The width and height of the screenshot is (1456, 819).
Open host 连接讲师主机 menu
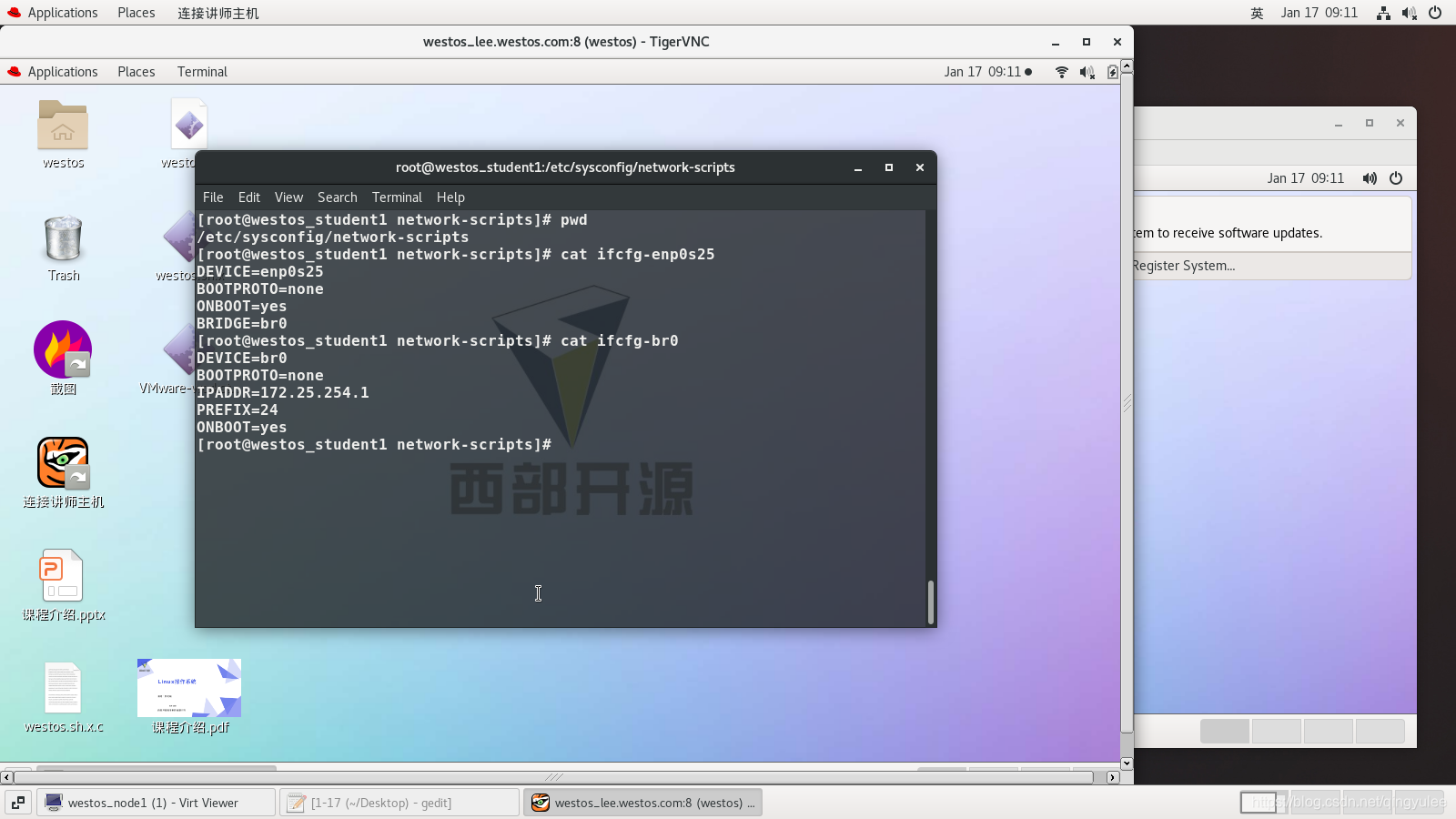click(x=217, y=13)
